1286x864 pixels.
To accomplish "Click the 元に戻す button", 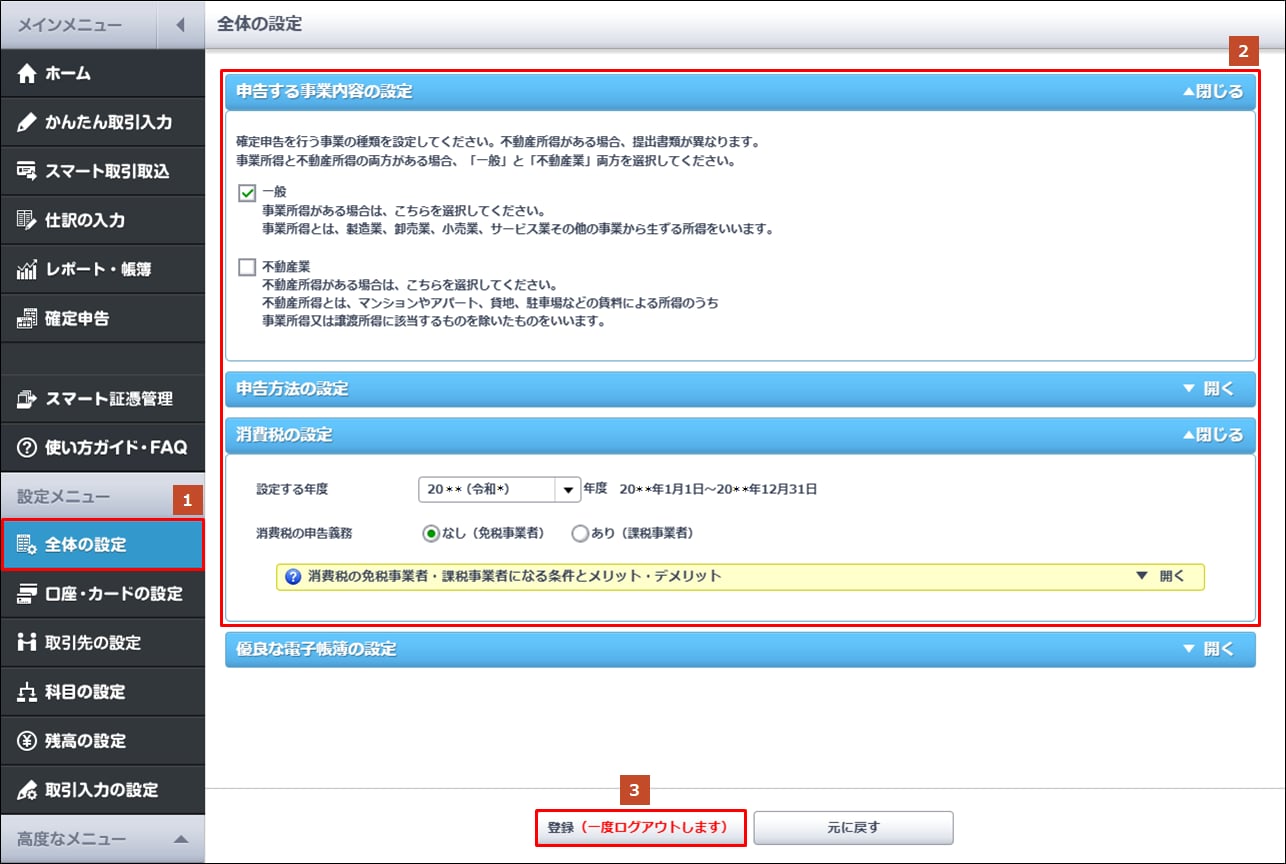I will click(853, 828).
